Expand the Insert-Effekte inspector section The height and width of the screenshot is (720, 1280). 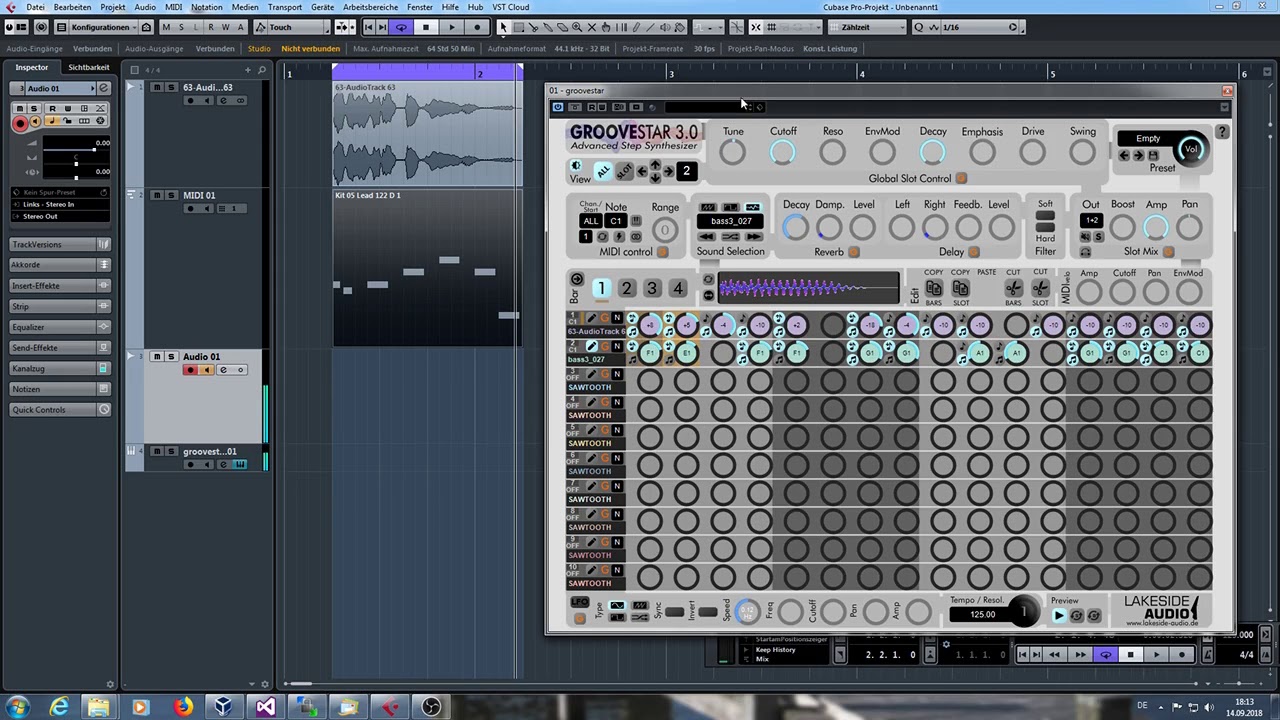[60, 286]
